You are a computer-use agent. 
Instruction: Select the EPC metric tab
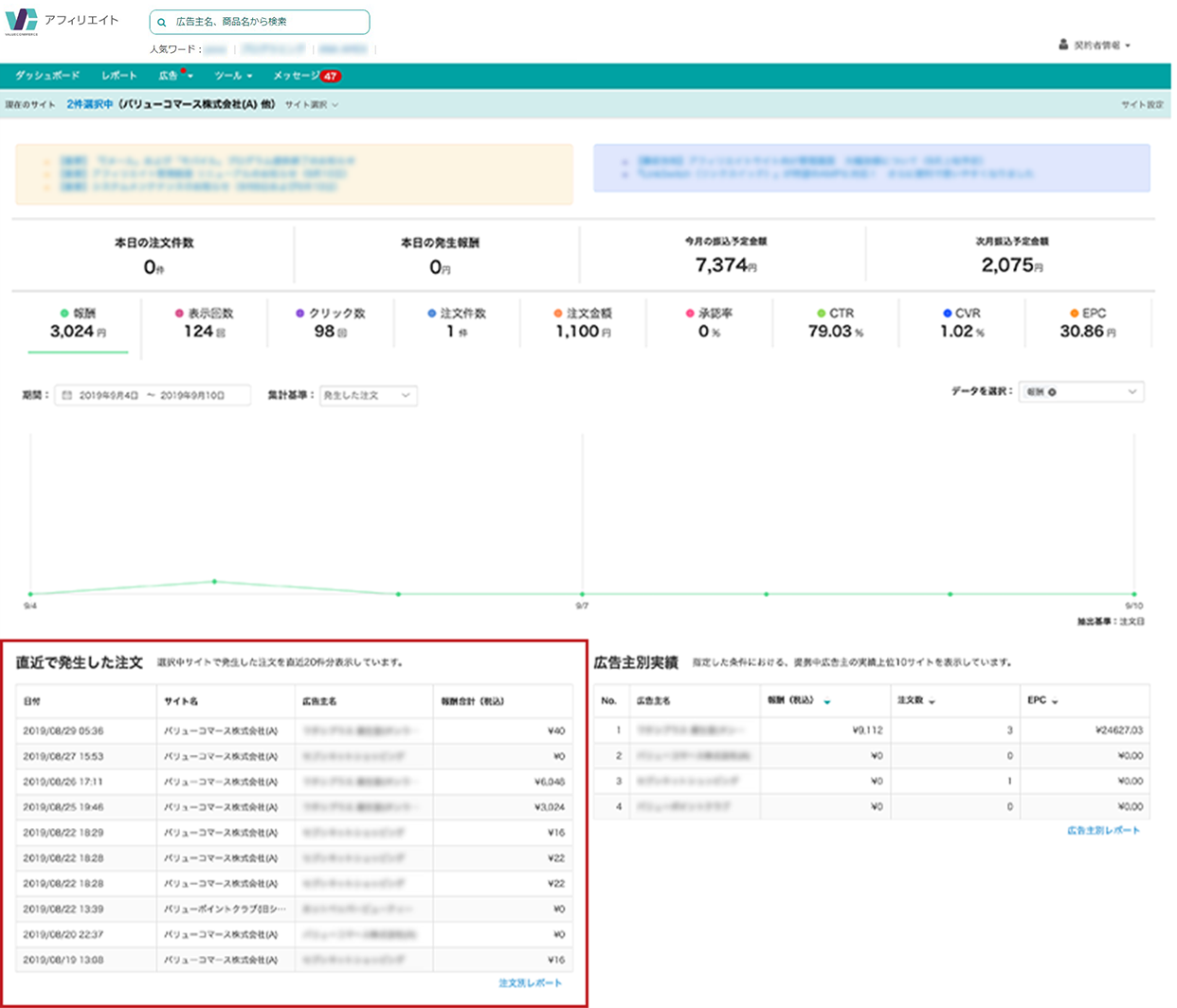click(x=1088, y=323)
